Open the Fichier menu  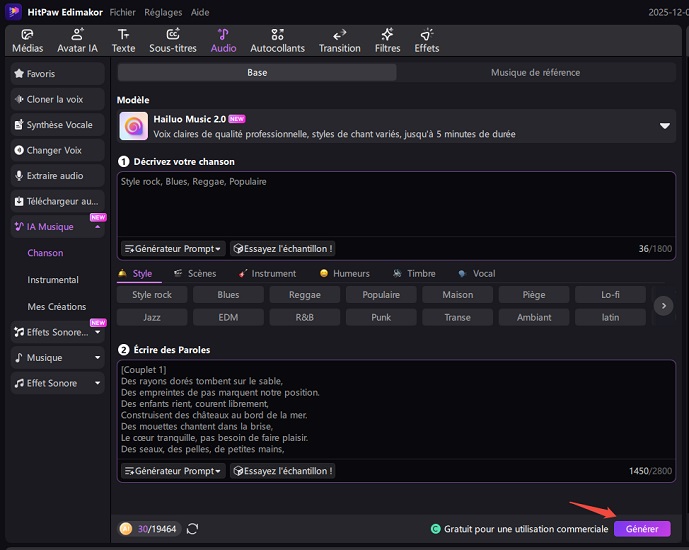pos(123,11)
